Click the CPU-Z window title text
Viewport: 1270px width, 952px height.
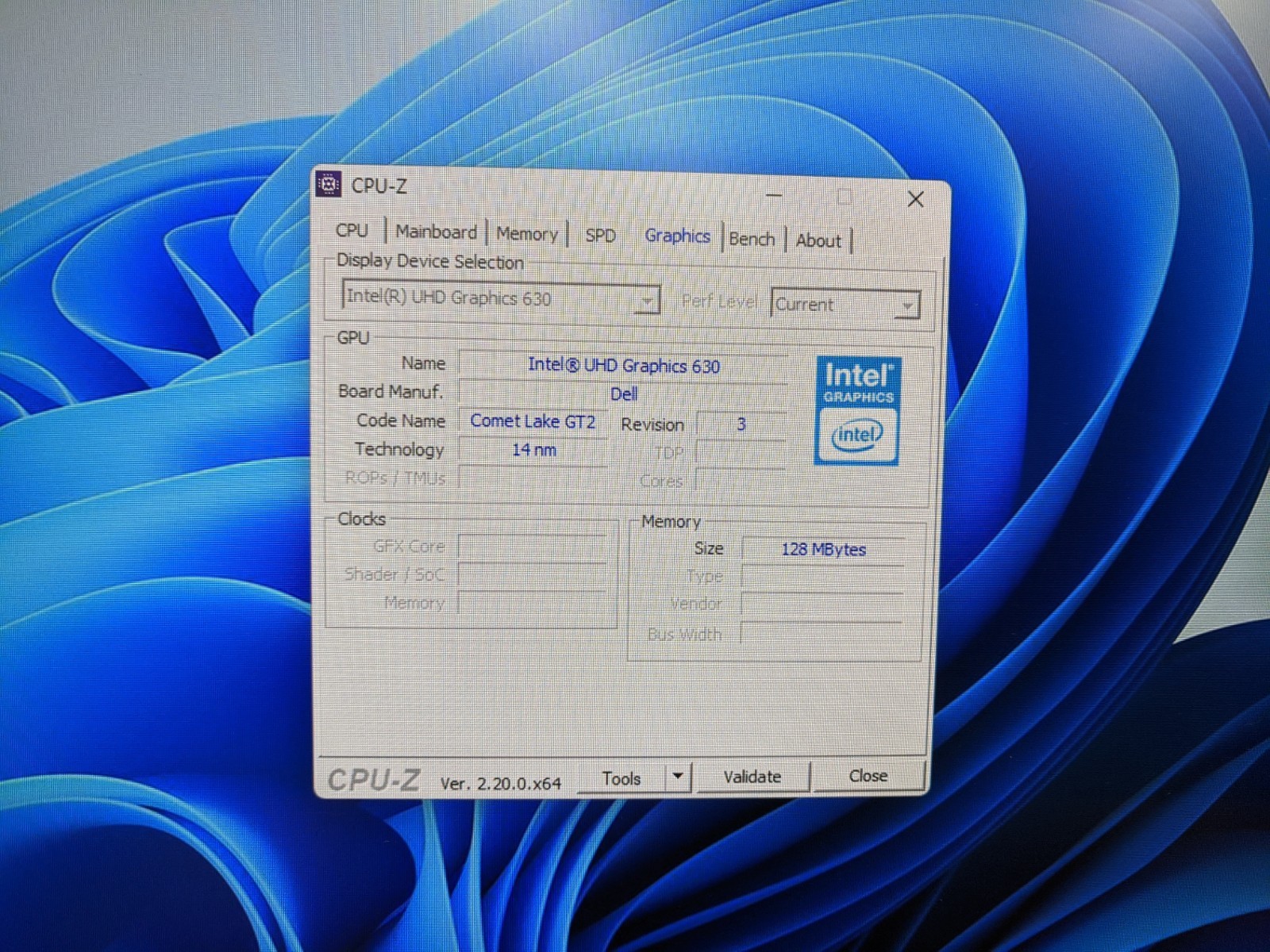coord(379,186)
